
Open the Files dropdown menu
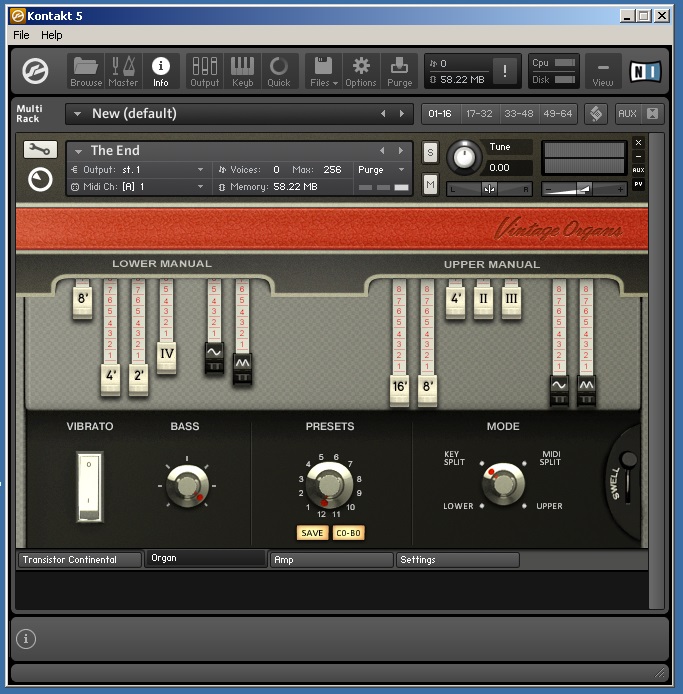(x=323, y=70)
